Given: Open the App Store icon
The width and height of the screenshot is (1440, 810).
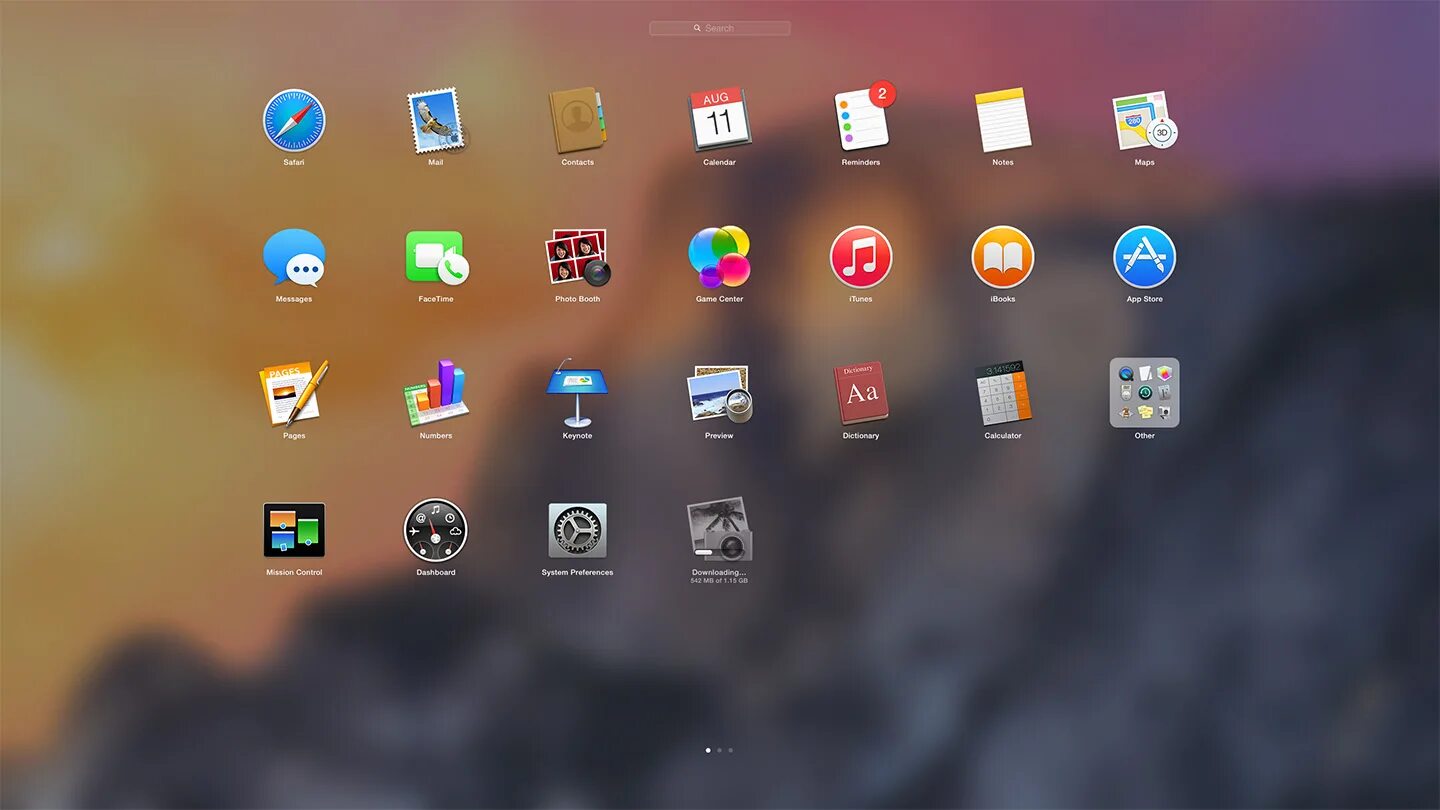Looking at the screenshot, I should [1145, 257].
